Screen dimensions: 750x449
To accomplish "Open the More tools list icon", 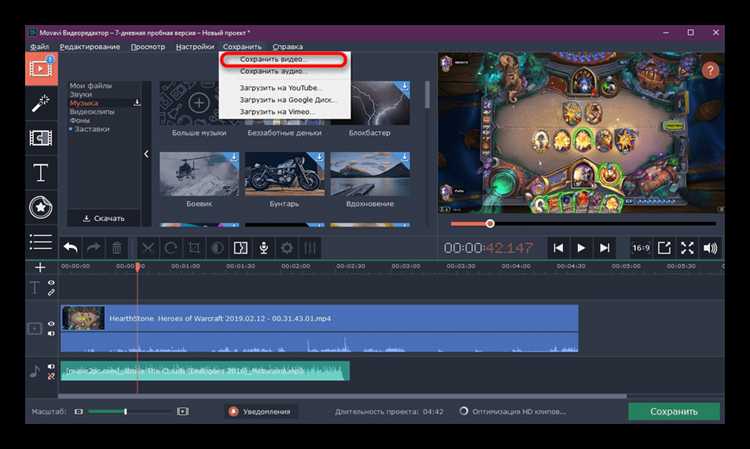I will 41,241.
